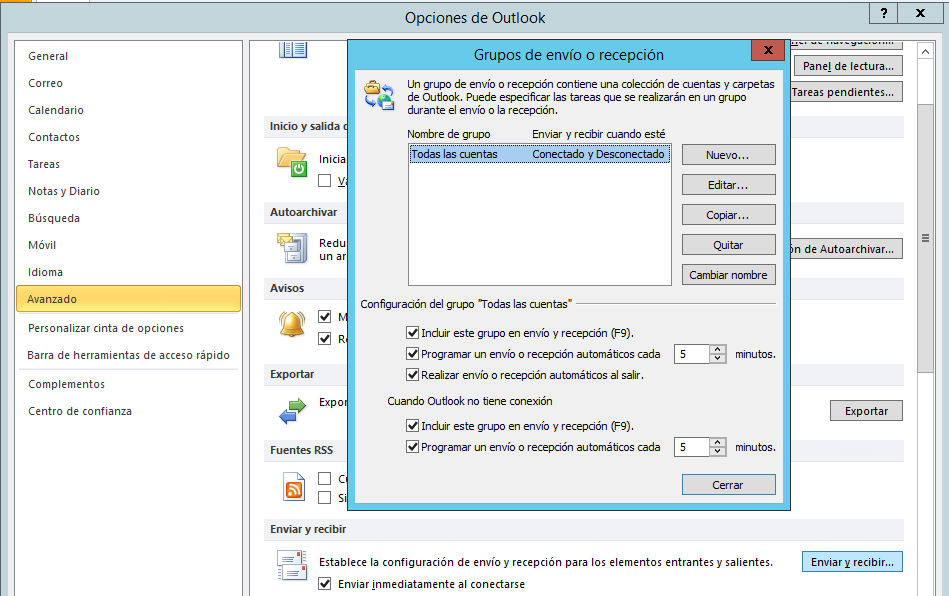The image size is (949, 596).
Task: Click Cerrar to close the dialog
Action: (x=729, y=485)
